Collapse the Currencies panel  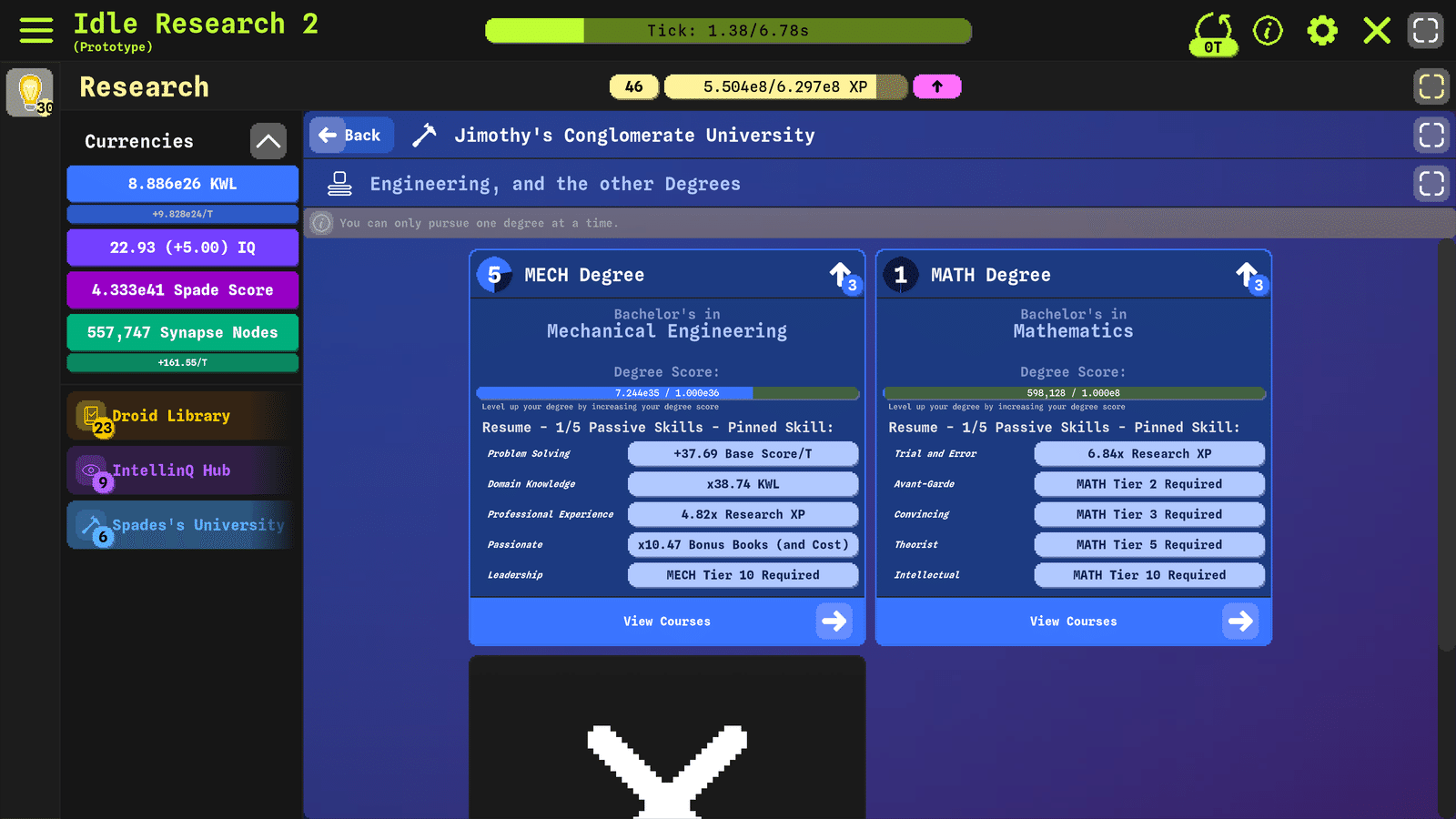268,141
